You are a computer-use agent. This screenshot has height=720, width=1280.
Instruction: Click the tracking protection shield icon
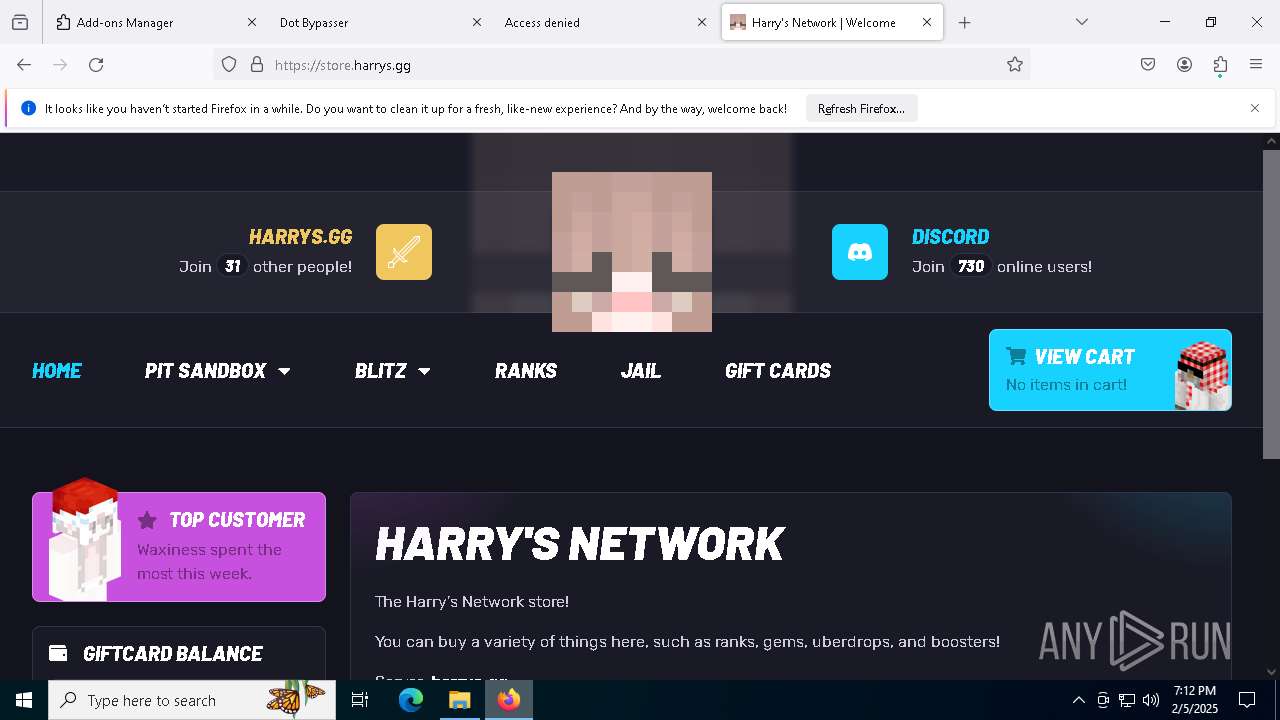point(229,65)
